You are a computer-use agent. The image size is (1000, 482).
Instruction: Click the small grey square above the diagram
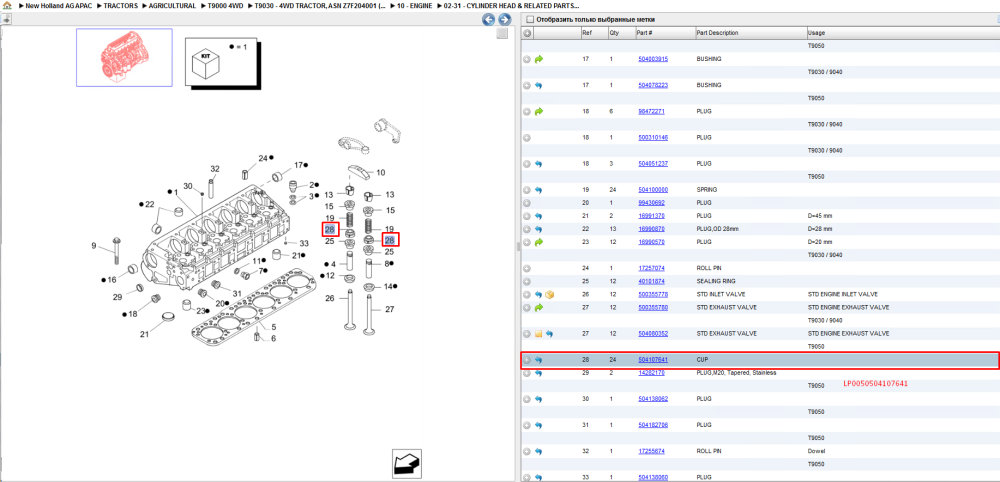502,34
